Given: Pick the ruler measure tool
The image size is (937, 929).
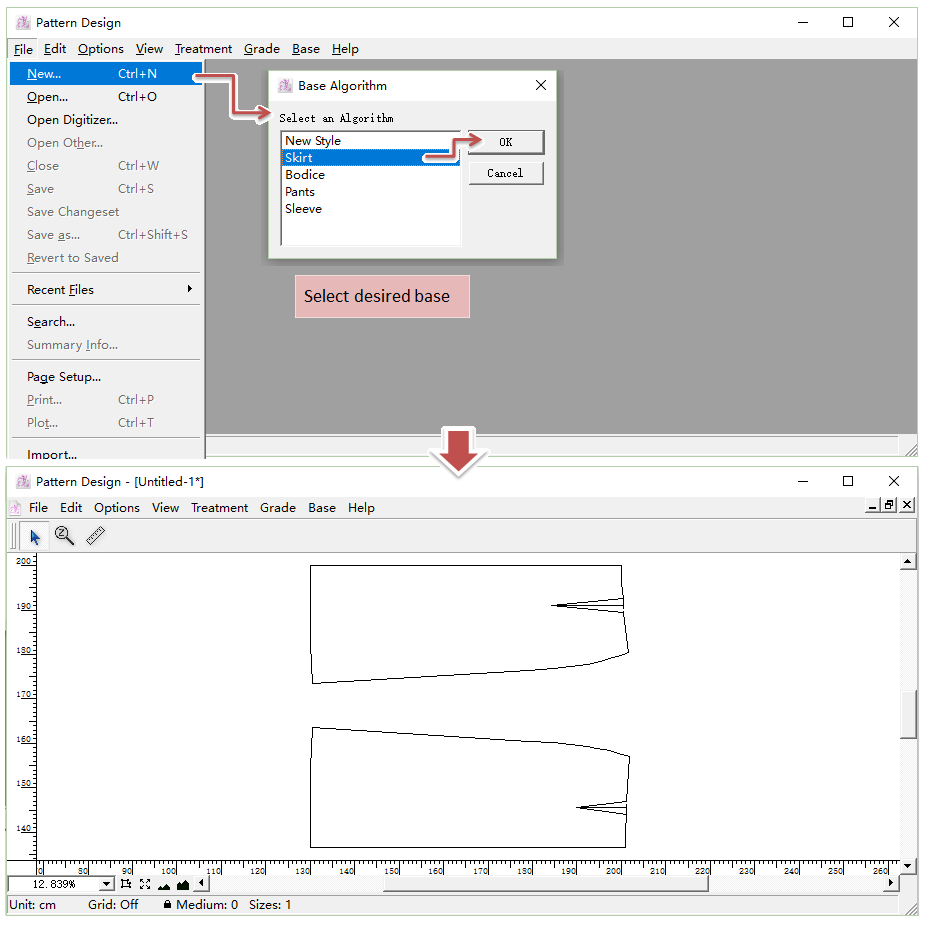Looking at the screenshot, I should click(x=96, y=536).
